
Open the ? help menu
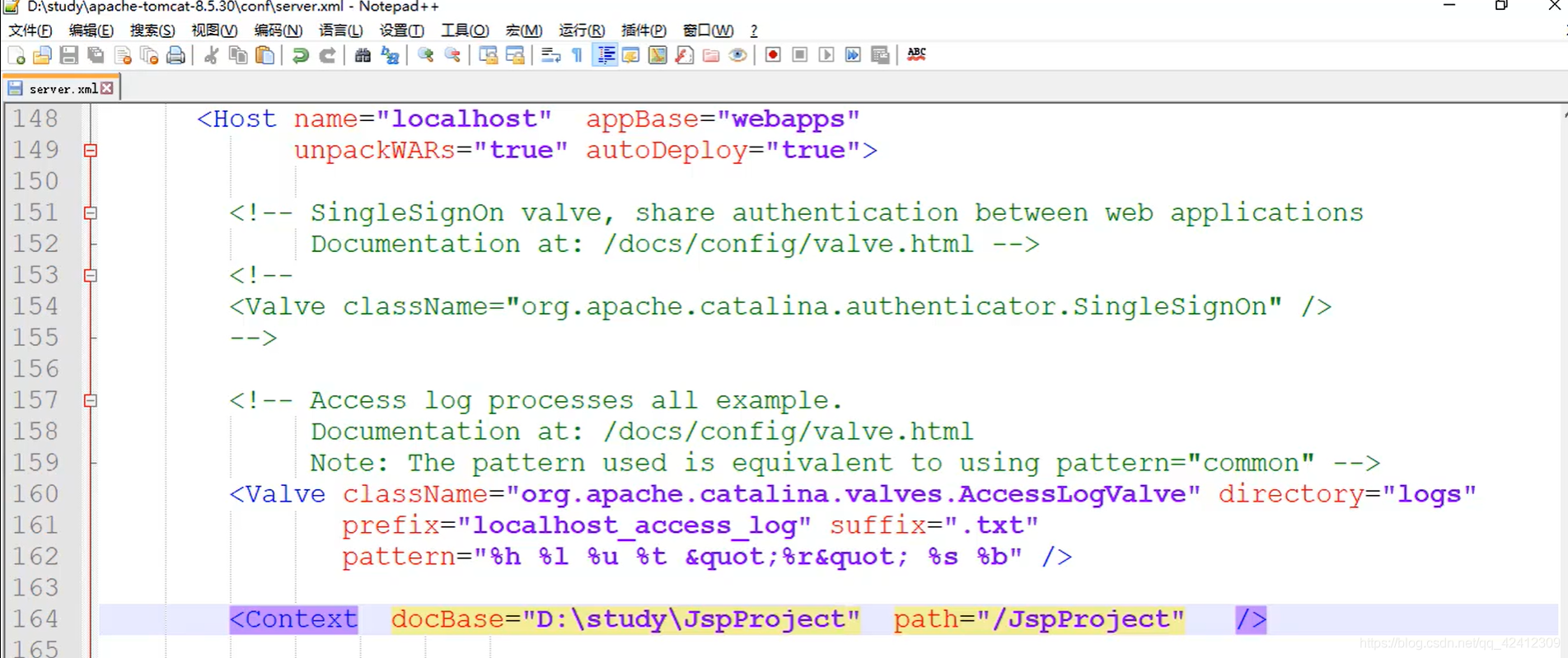(754, 30)
